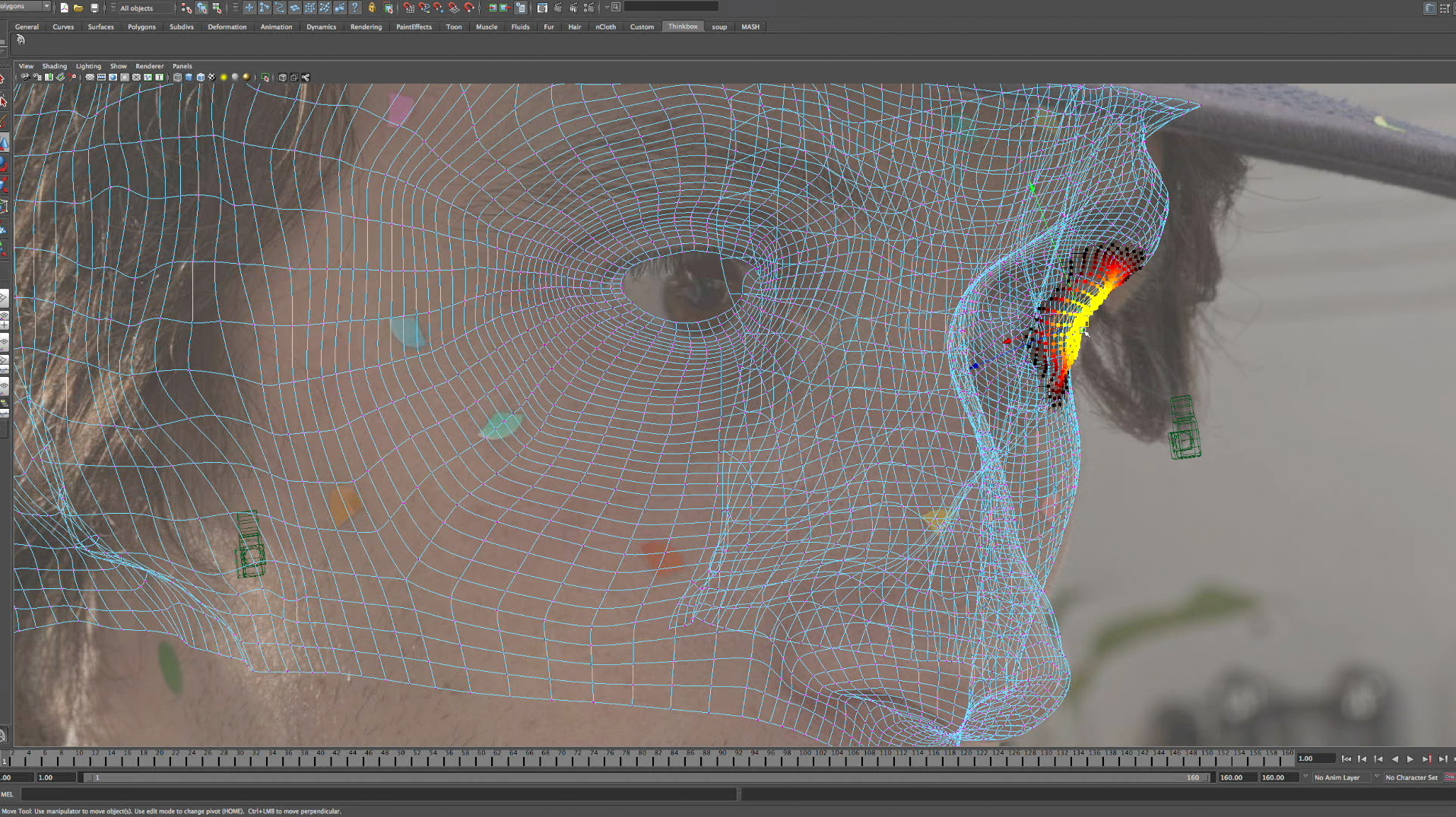Select by component type mode icon
The image size is (1456, 817).
click(x=217, y=8)
